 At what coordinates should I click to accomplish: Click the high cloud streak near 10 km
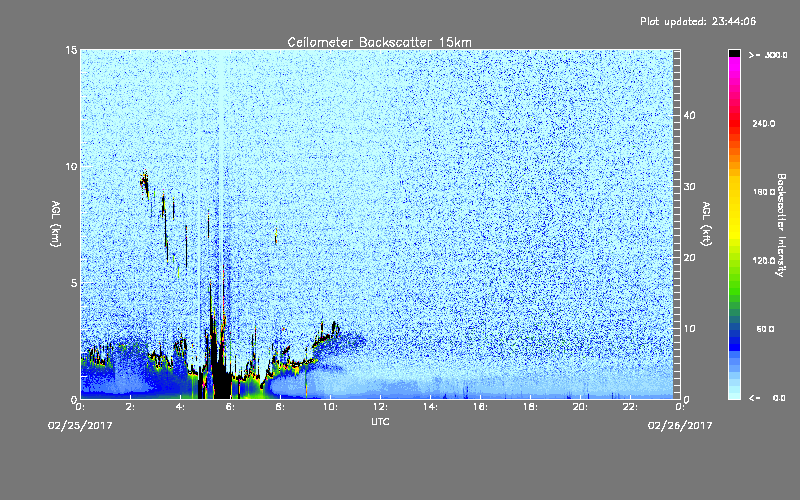[x=144, y=184]
